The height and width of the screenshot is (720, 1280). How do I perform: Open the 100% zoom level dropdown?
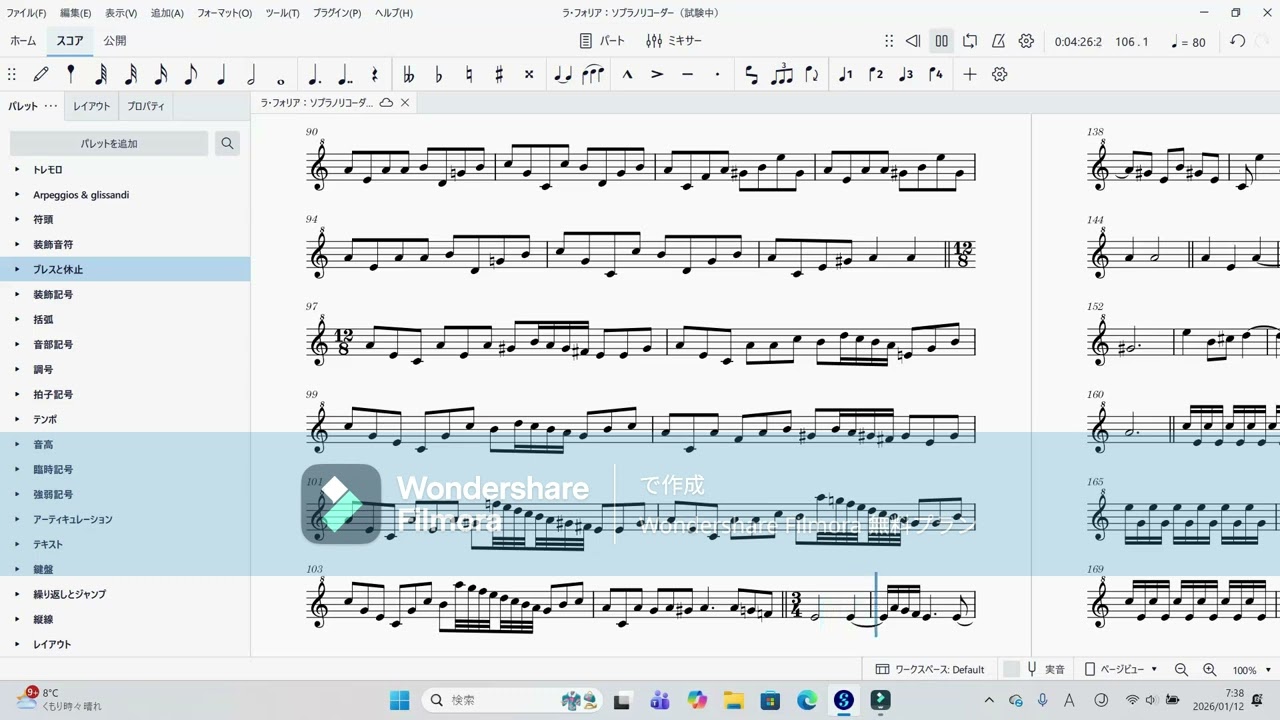pos(1252,670)
